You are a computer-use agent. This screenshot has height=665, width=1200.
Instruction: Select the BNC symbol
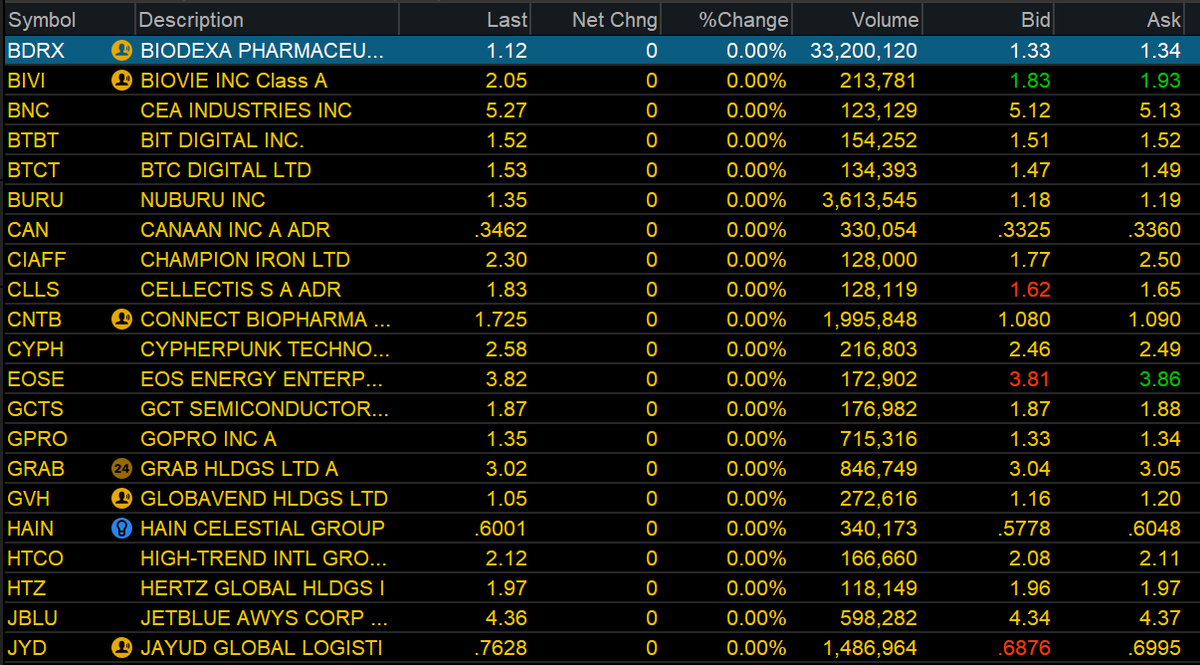coord(28,110)
